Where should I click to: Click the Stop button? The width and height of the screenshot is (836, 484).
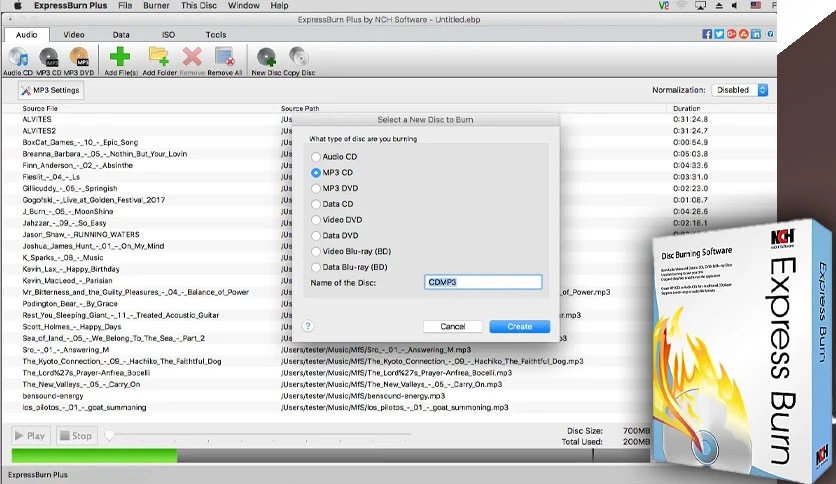[x=77, y=435]
